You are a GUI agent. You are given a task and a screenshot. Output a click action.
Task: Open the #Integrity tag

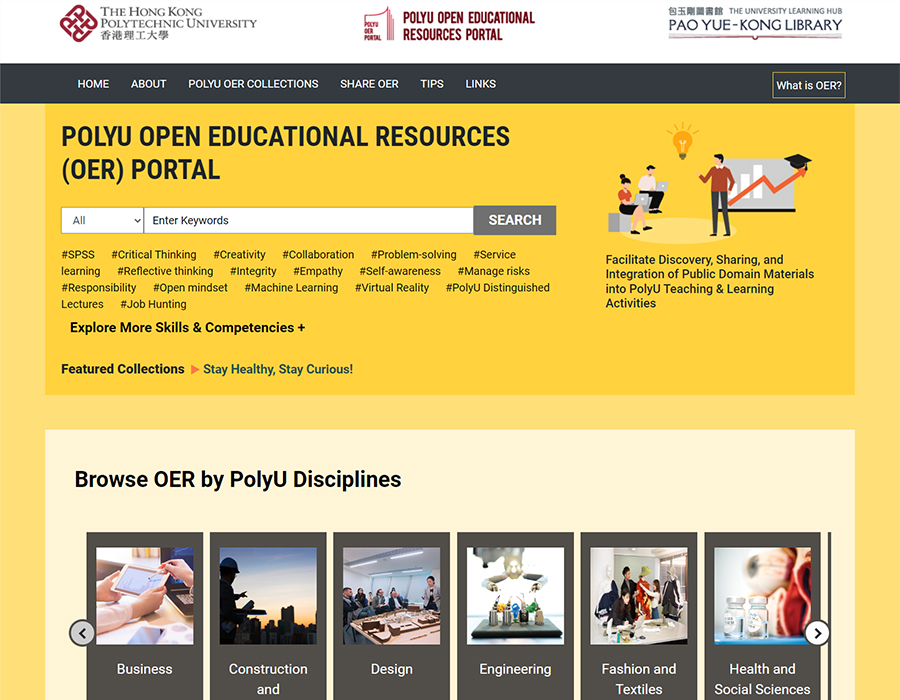[x=253, y=271]
